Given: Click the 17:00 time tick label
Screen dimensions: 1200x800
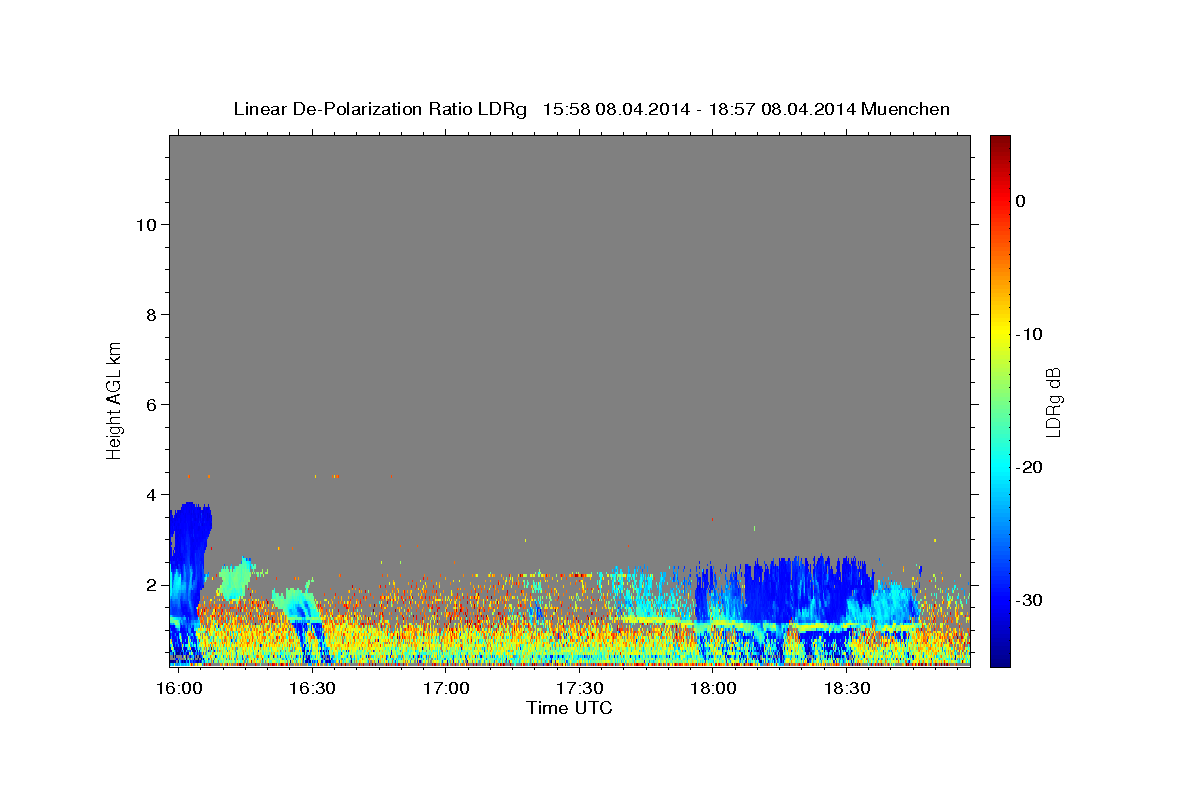Looking at the screenshot, I should coord(445,689).
